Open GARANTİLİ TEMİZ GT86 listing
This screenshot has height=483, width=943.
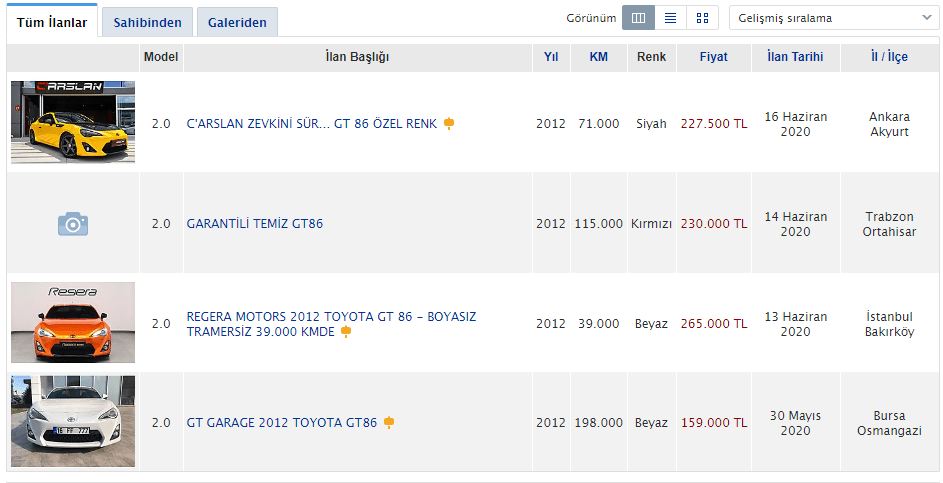(255, 224)
